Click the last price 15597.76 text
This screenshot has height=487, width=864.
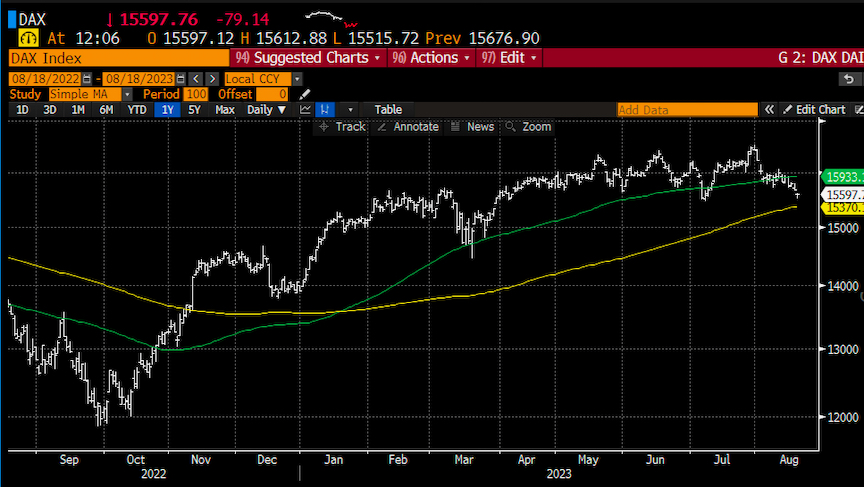point(158,20)
